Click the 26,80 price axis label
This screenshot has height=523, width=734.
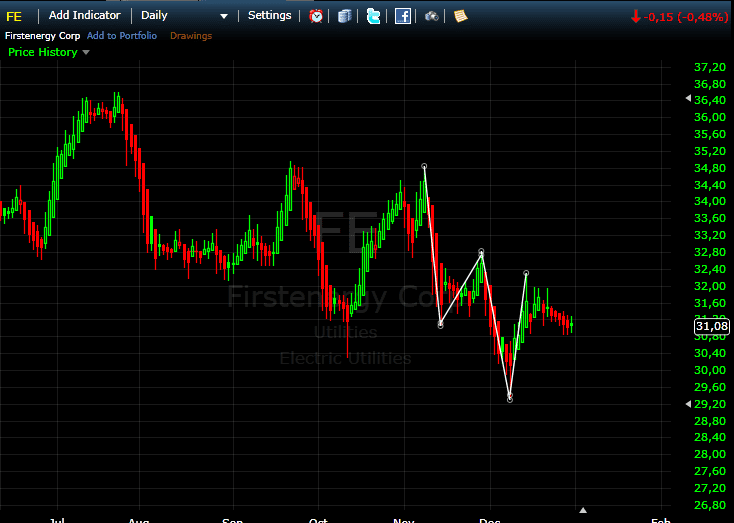(x=710, y=505)
